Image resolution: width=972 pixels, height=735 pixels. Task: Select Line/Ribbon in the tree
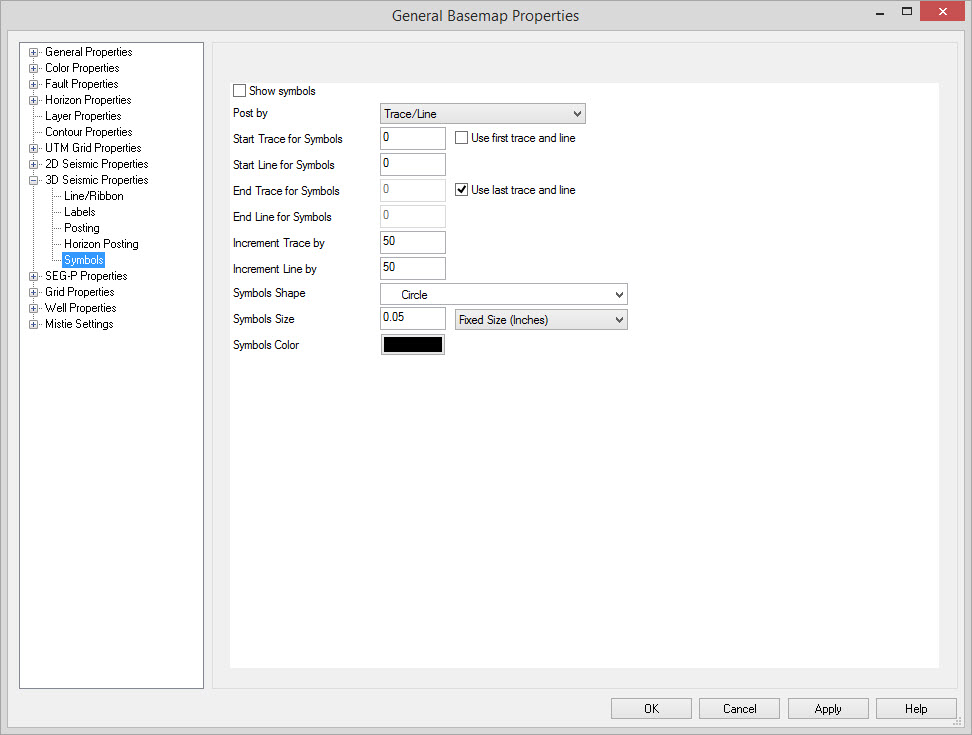click(x=93, y=196)
